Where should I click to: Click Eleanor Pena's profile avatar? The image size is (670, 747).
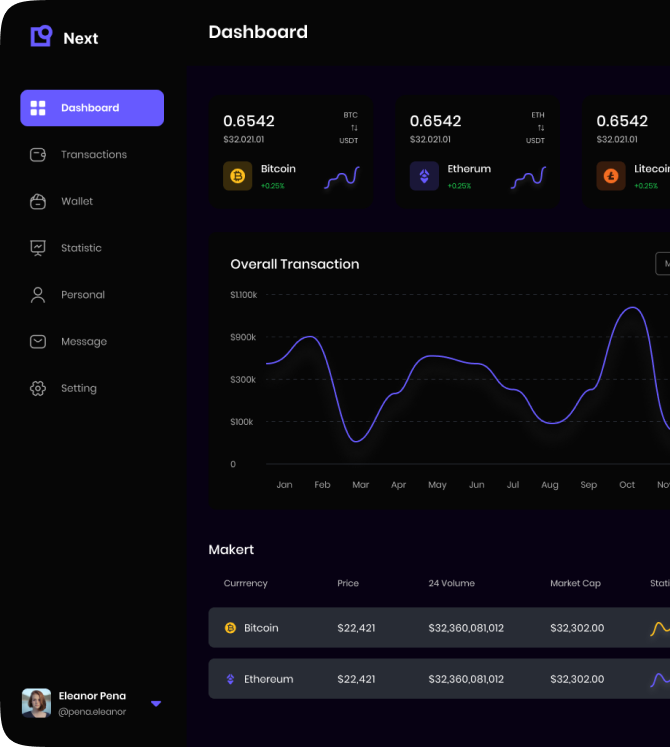[x=37, y=703]
